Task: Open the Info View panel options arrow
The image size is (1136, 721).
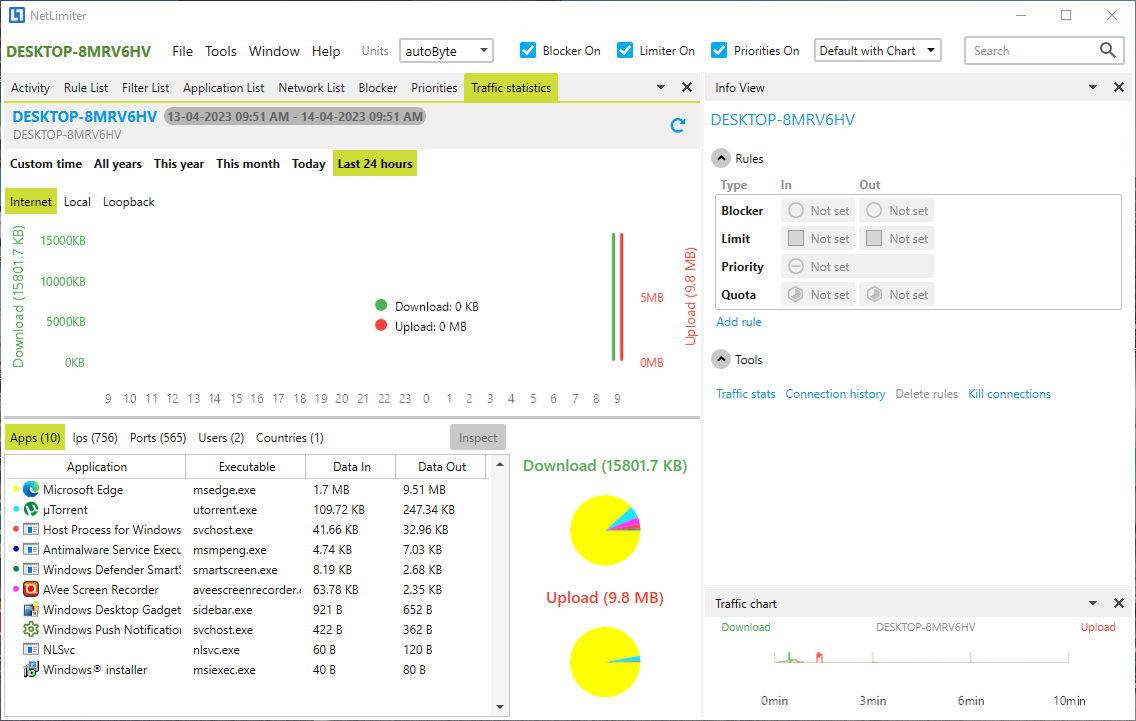Action: pos(1093,87)
